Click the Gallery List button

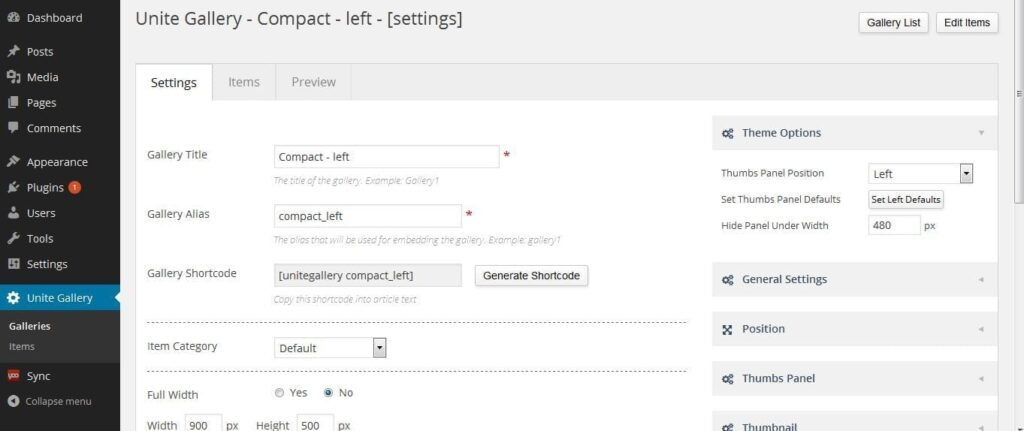tap(893, 23)
